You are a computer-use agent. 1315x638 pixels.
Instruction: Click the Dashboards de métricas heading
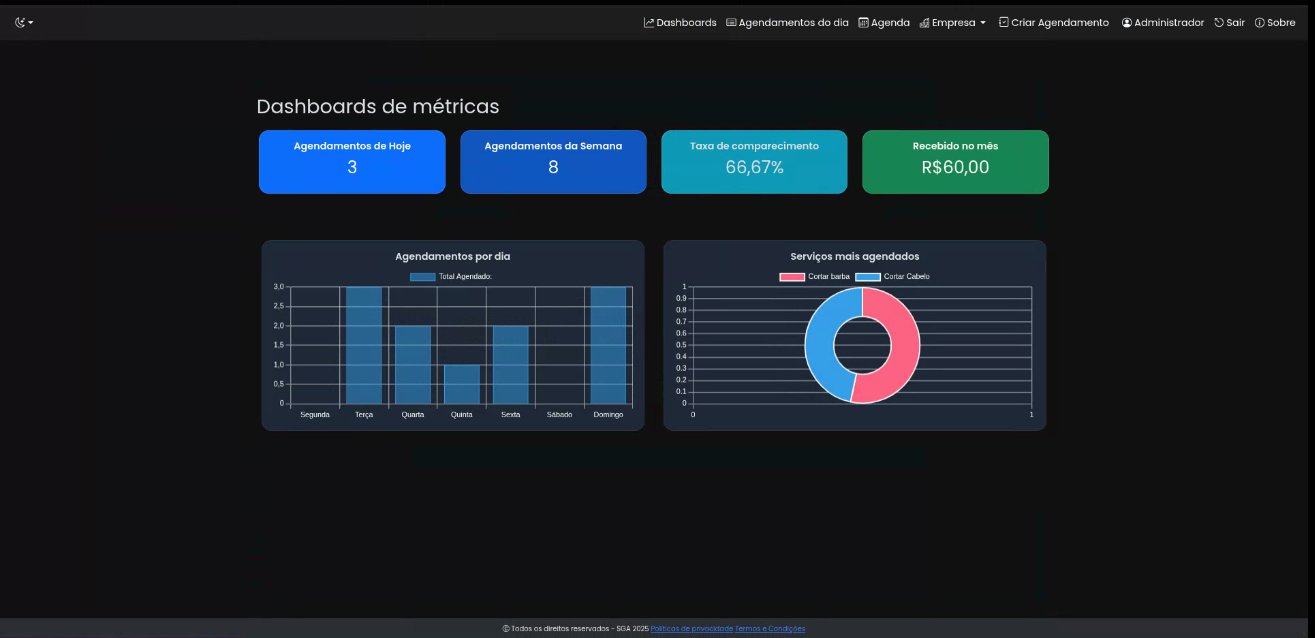click(x=378, y=106)
